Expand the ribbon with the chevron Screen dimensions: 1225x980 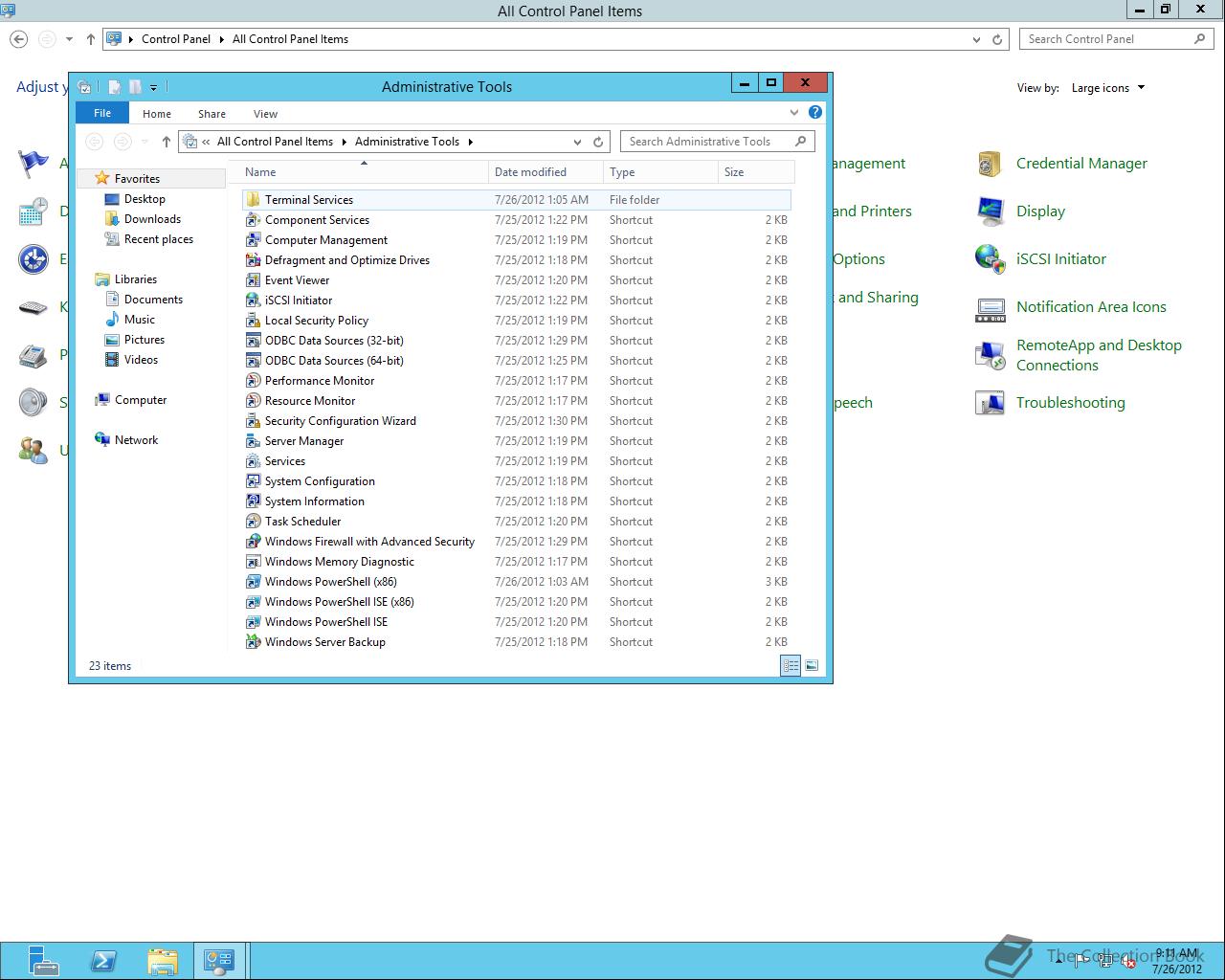point(794,112)
